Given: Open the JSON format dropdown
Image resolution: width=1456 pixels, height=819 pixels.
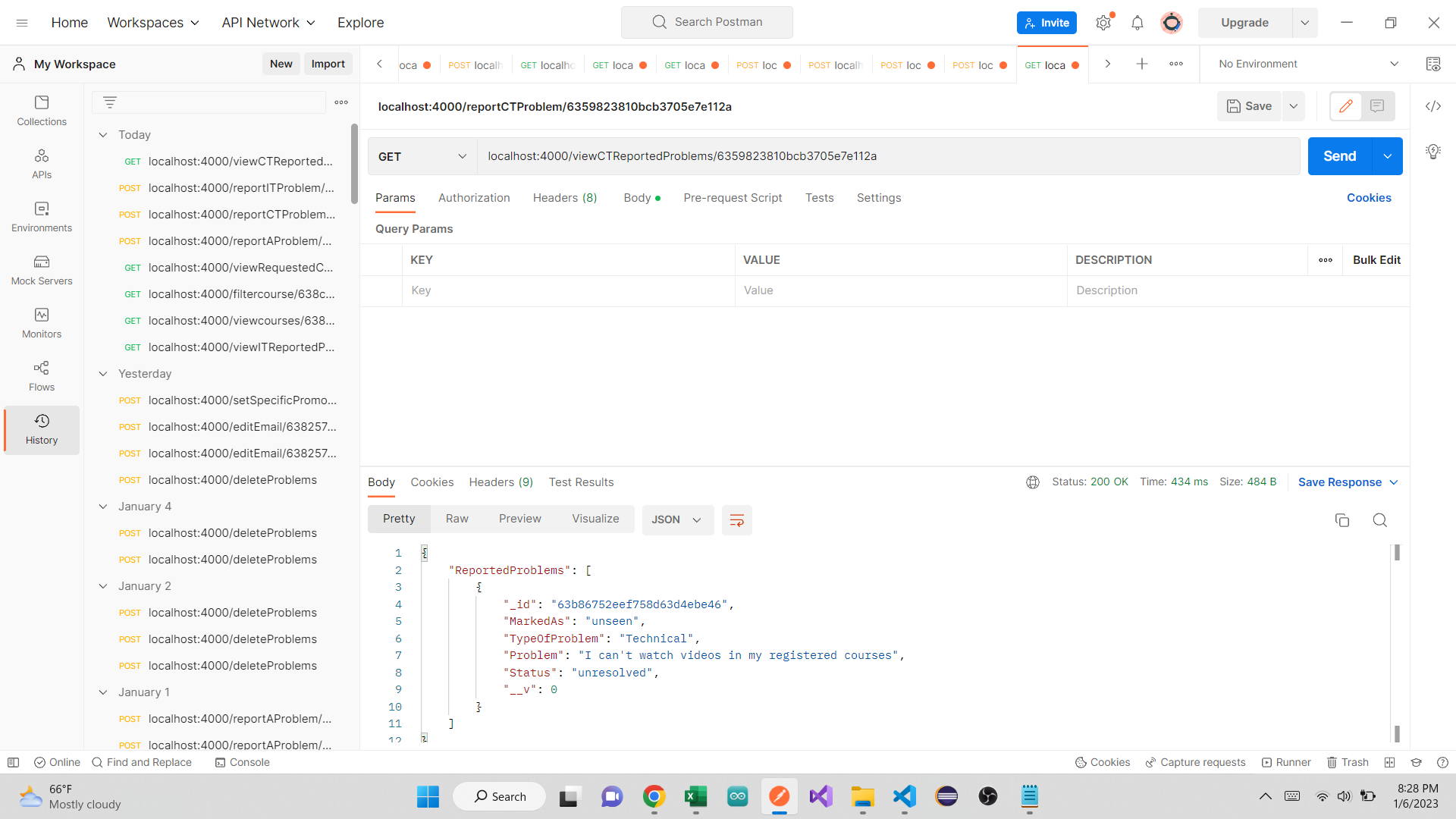Looking at the screenshot, I should click(677, 520).
